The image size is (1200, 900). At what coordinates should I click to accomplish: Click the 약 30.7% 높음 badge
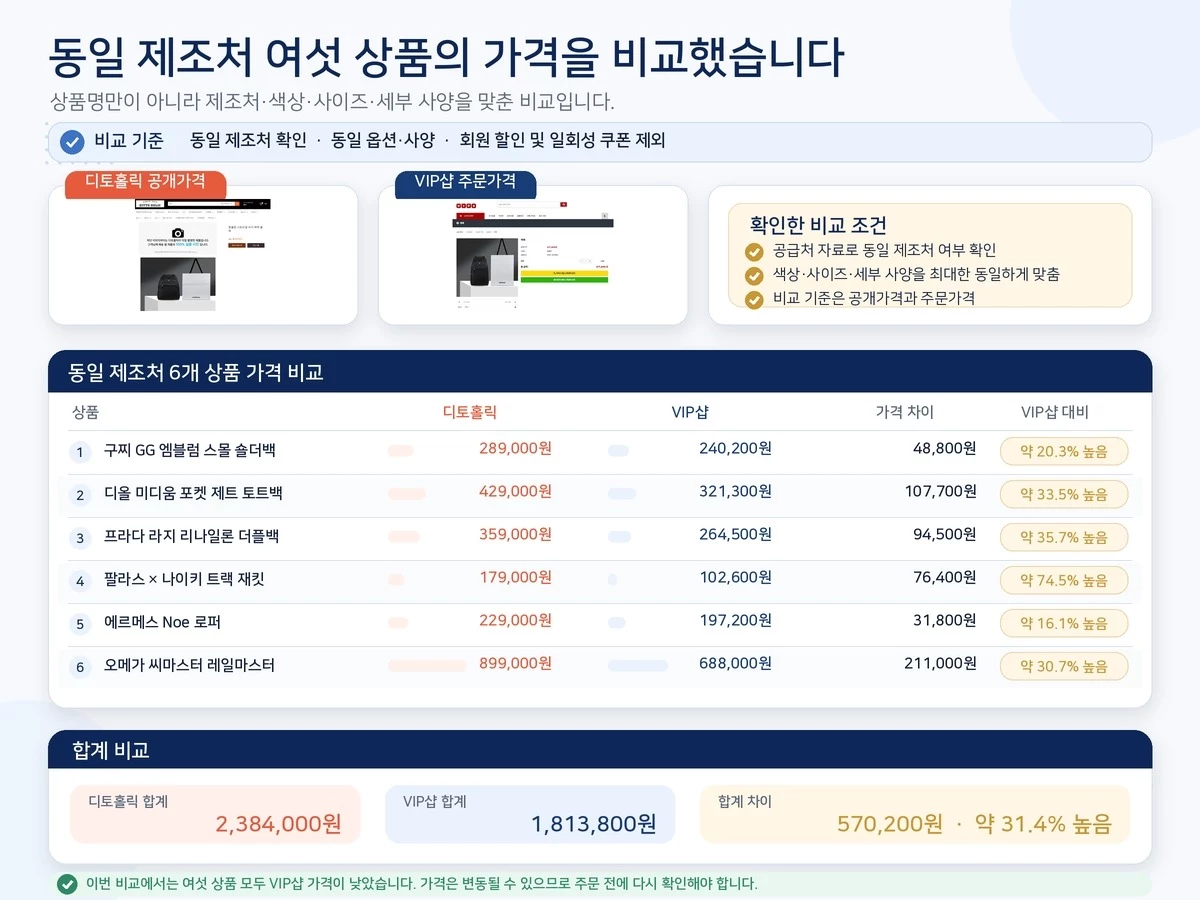(1064, 666)
